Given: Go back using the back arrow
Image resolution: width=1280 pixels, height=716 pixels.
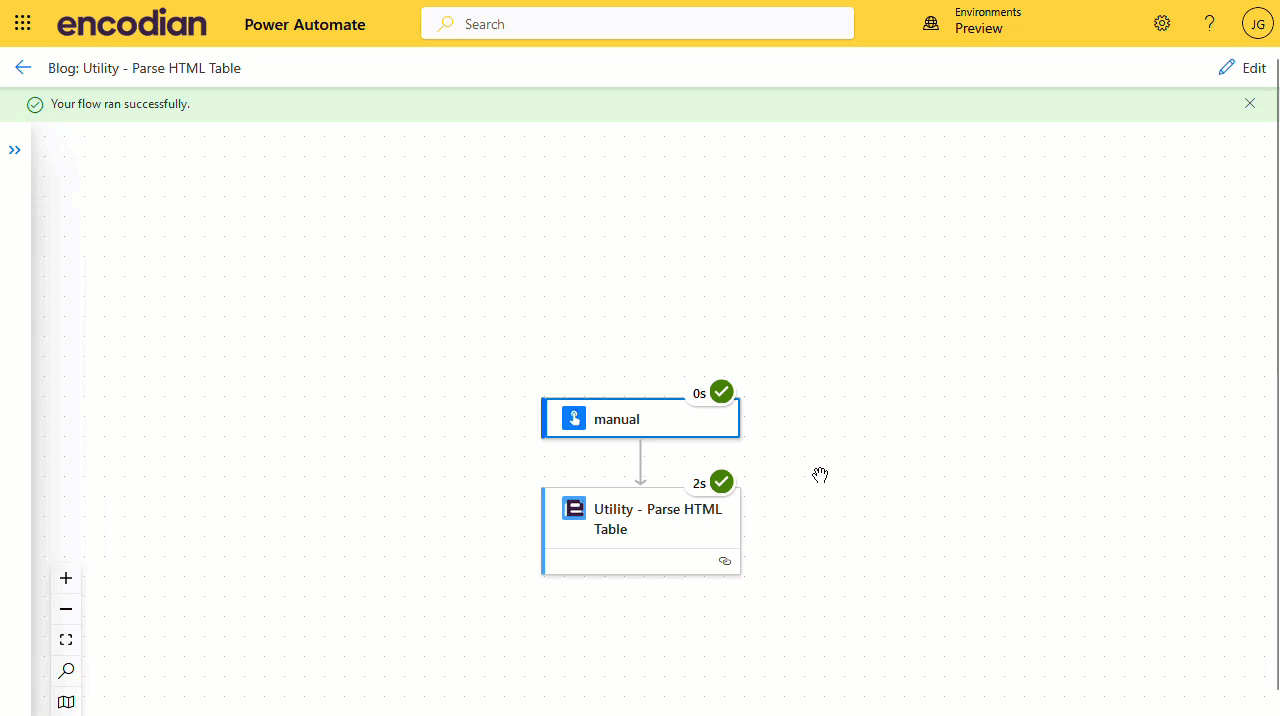Looking at the screenshot, I should pyautogui.click(x=23, y=67).
